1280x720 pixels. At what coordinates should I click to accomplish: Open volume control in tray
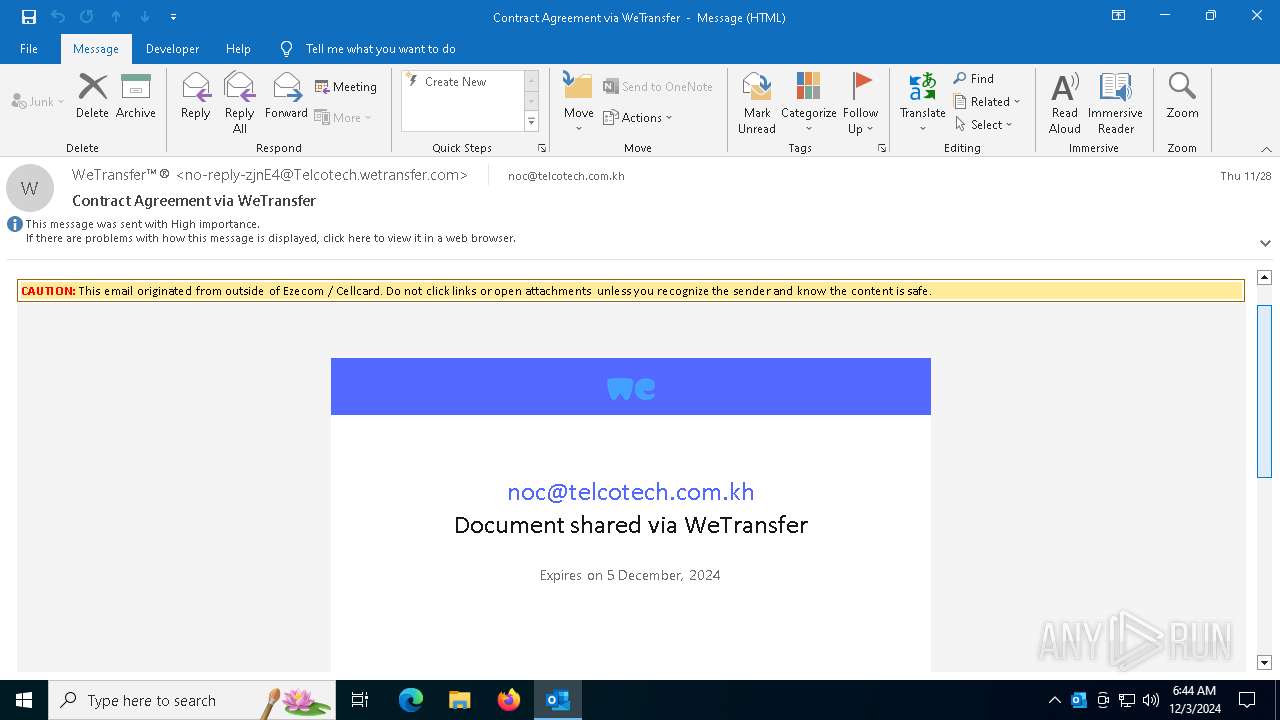1151,700
